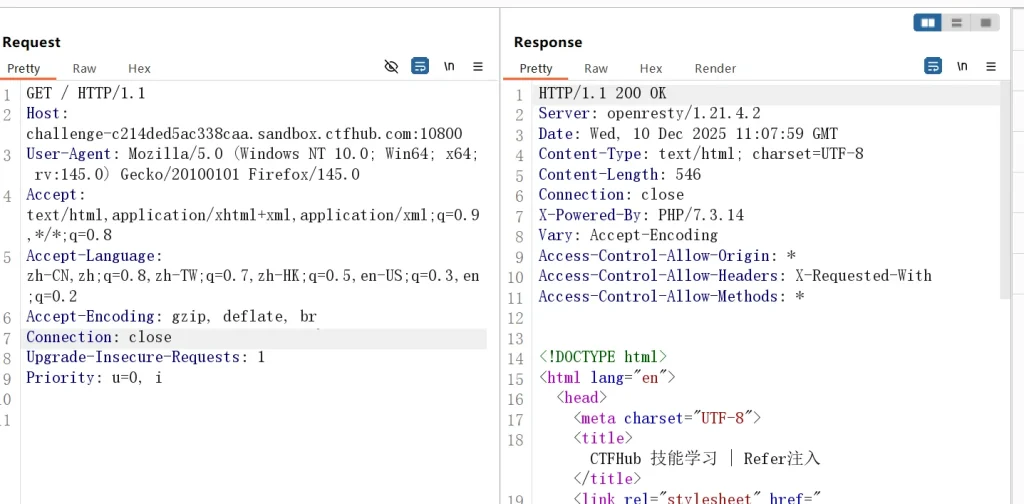Select the side-by-side layout icon
The width and height of the screenshot is (1024, 504).
[928, 22]
